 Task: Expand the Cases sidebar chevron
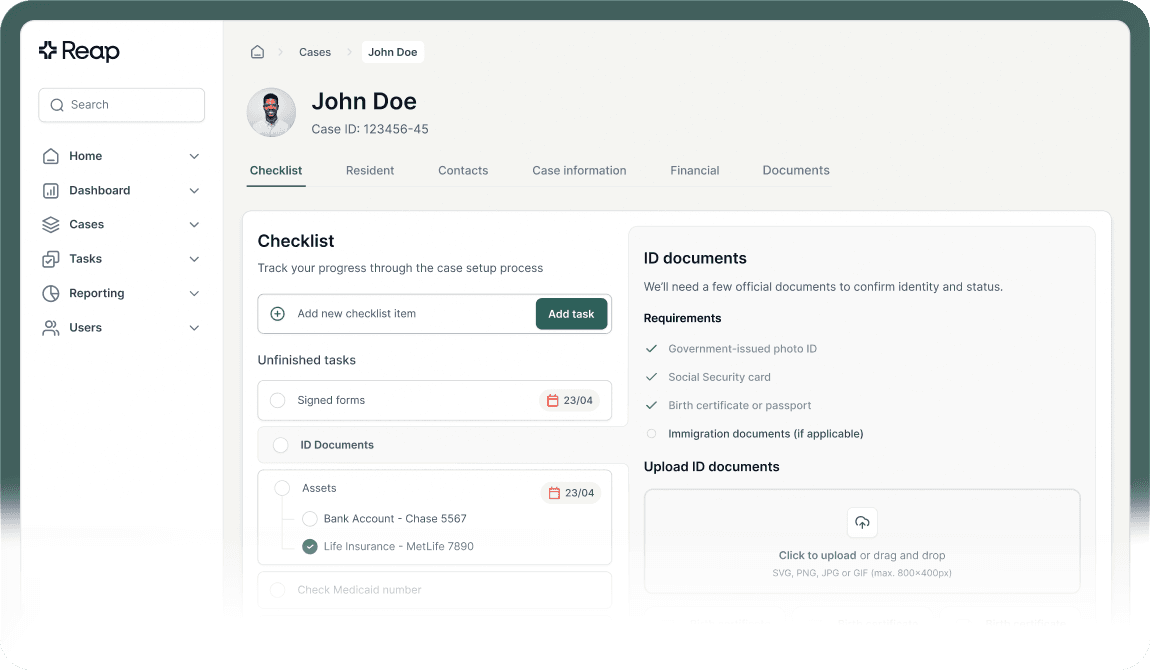(194, 225)
